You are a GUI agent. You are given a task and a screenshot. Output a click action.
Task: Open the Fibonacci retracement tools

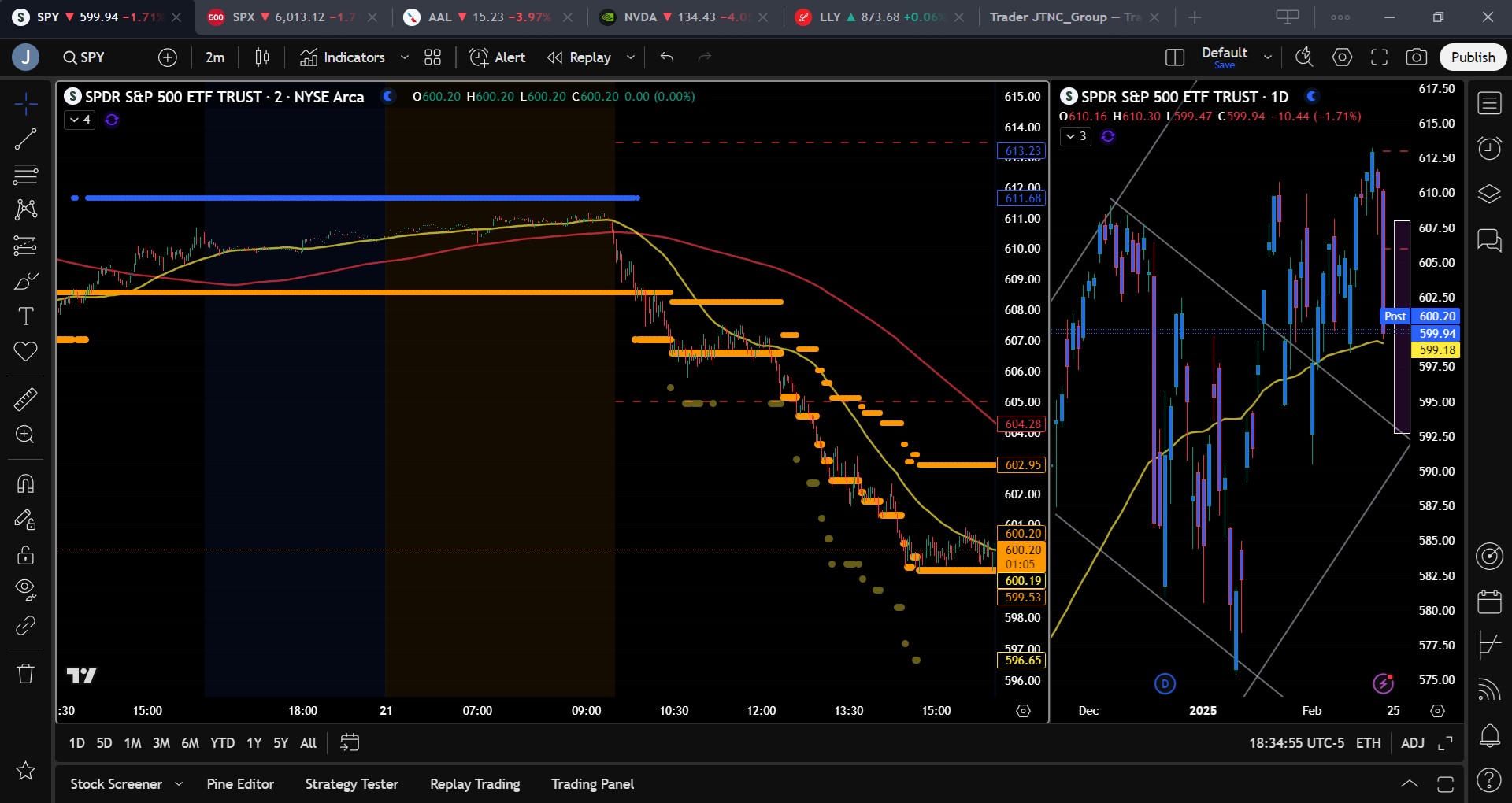coord(25,174)
